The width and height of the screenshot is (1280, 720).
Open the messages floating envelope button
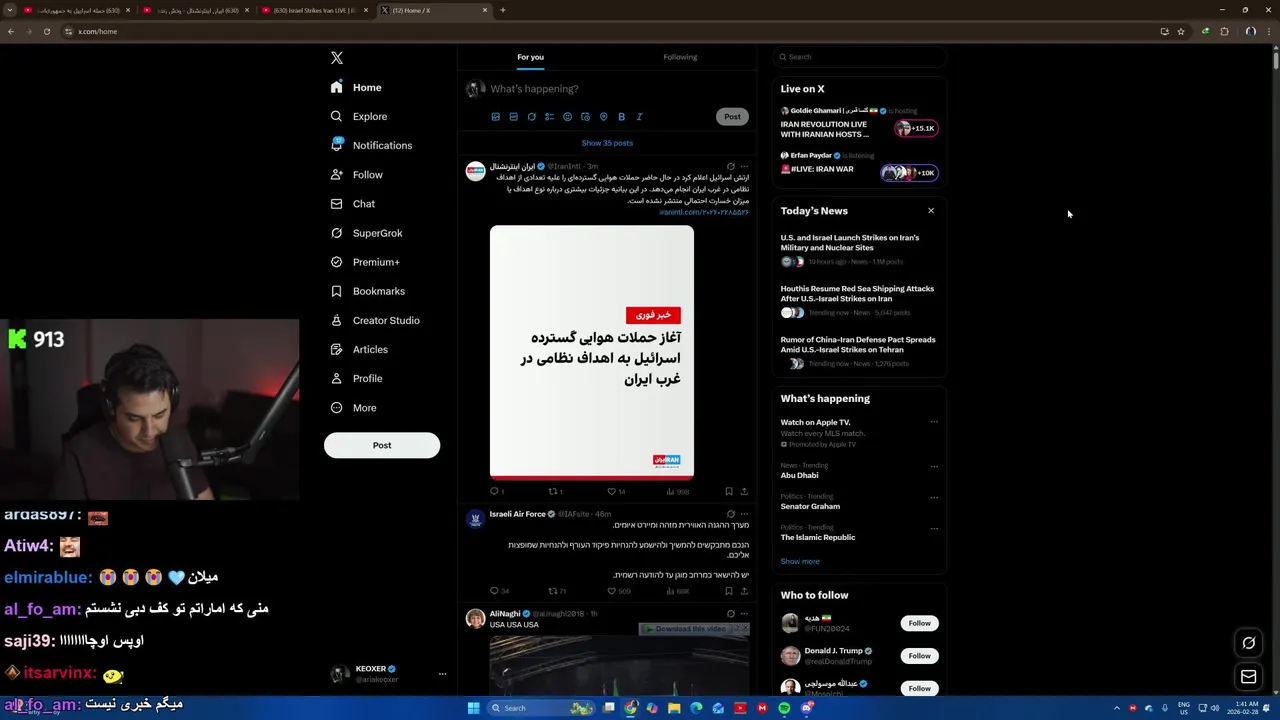pos(1248,677)
